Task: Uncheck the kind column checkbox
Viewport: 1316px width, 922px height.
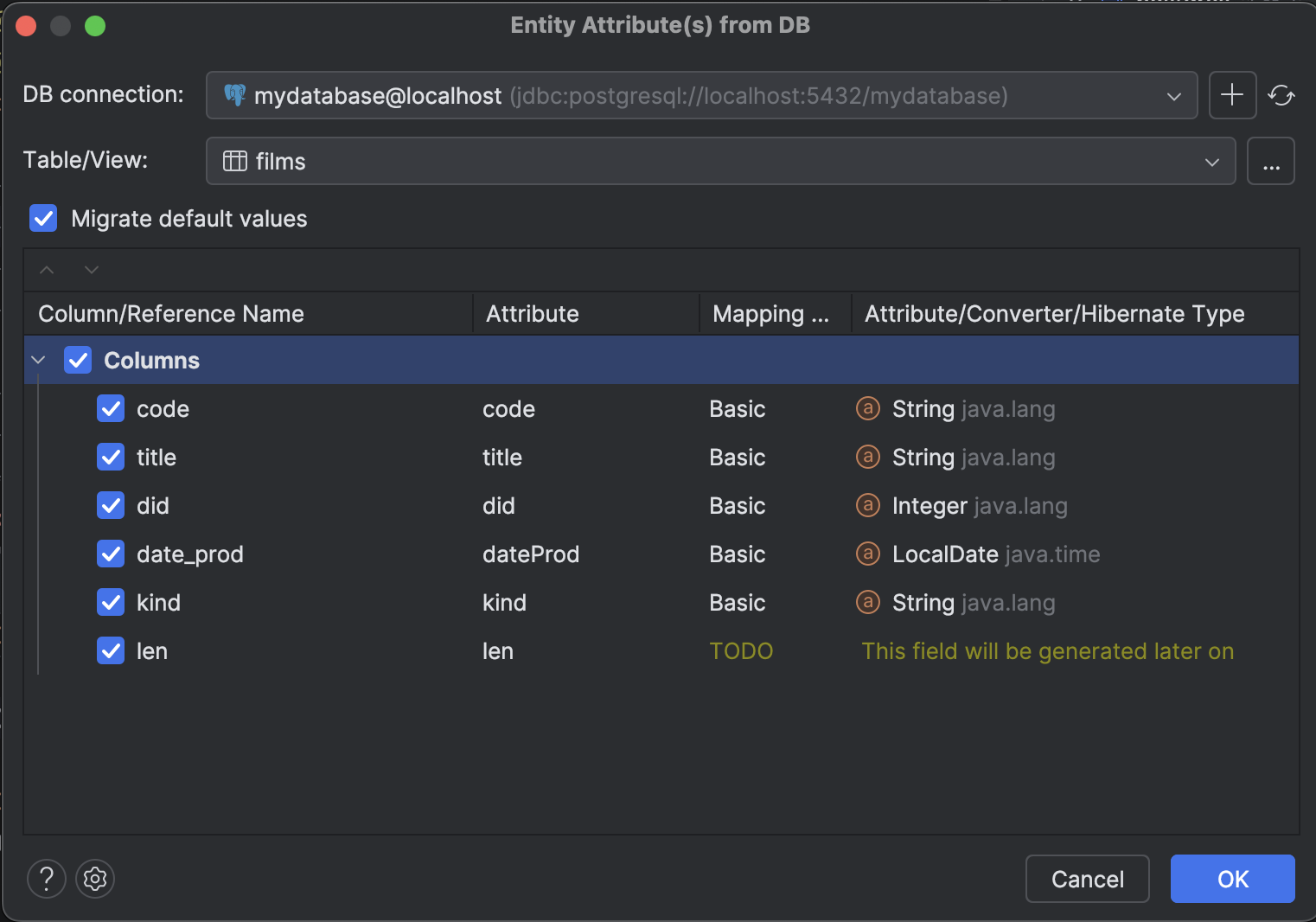Action: [111, 602]
